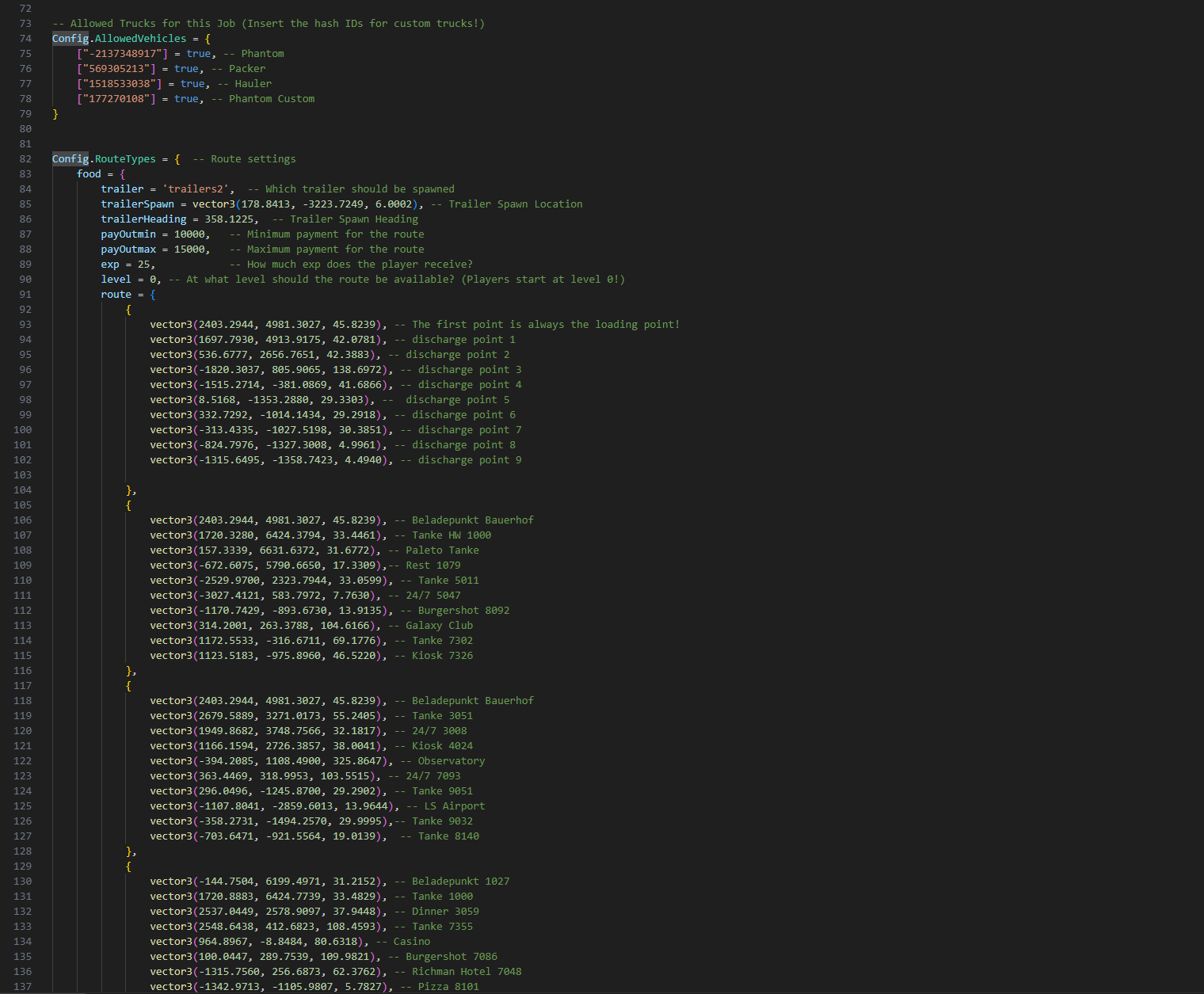The height and width of the screenshot is (994, 1204).
Task: Click the 'exp' key name
Action: 110,264
